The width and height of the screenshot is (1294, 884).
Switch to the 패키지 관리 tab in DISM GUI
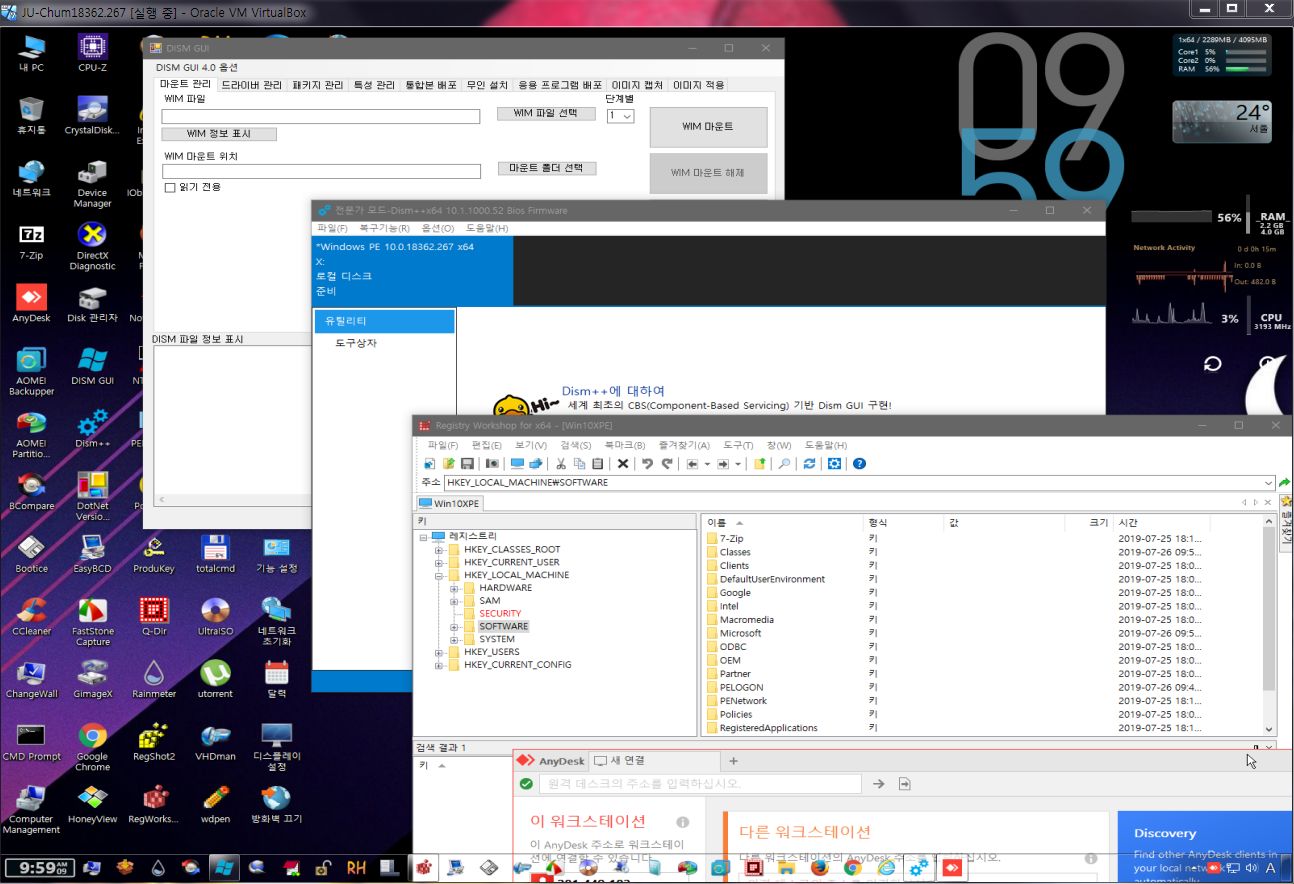pos(318,85)
